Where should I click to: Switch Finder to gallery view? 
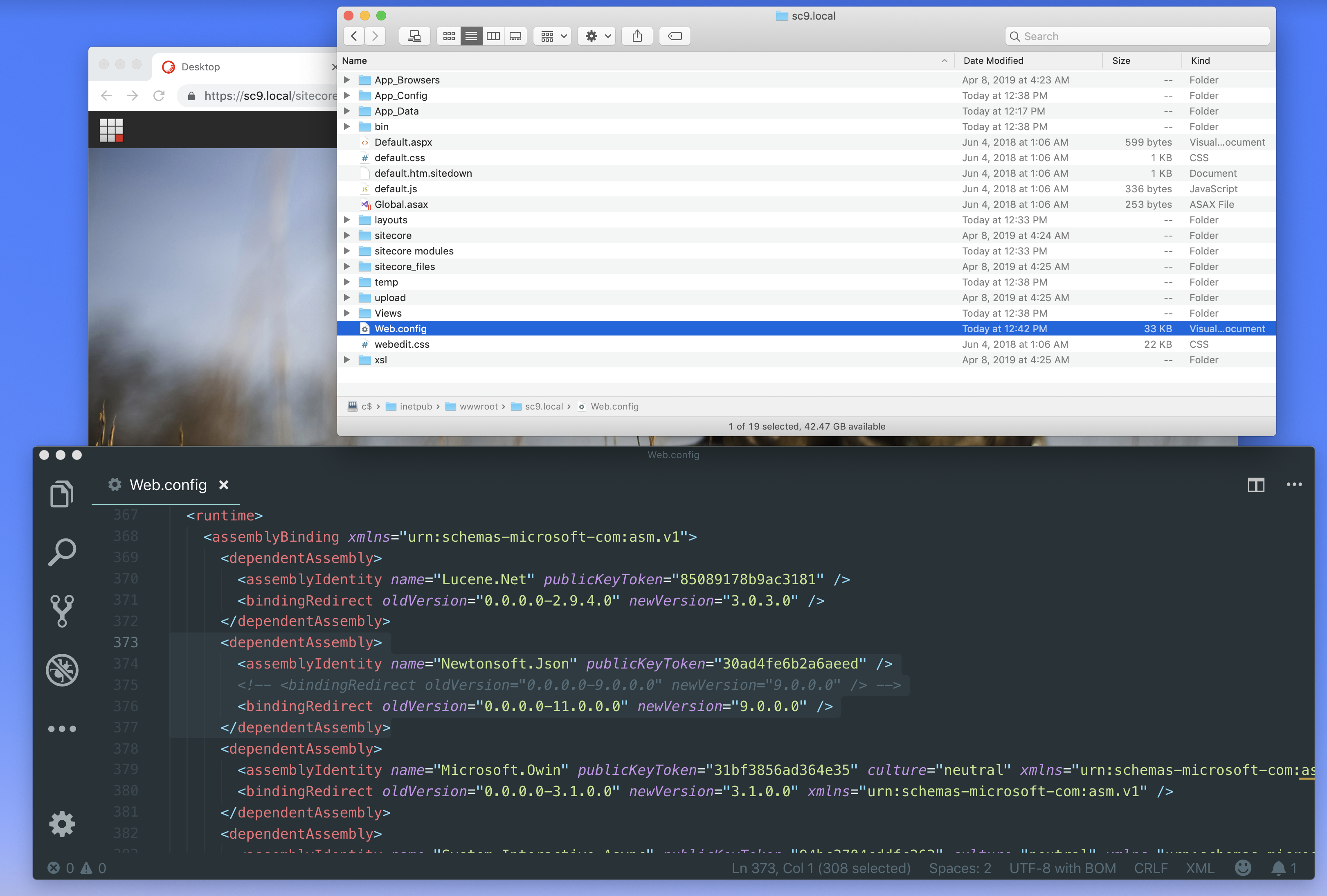(515, 36)
